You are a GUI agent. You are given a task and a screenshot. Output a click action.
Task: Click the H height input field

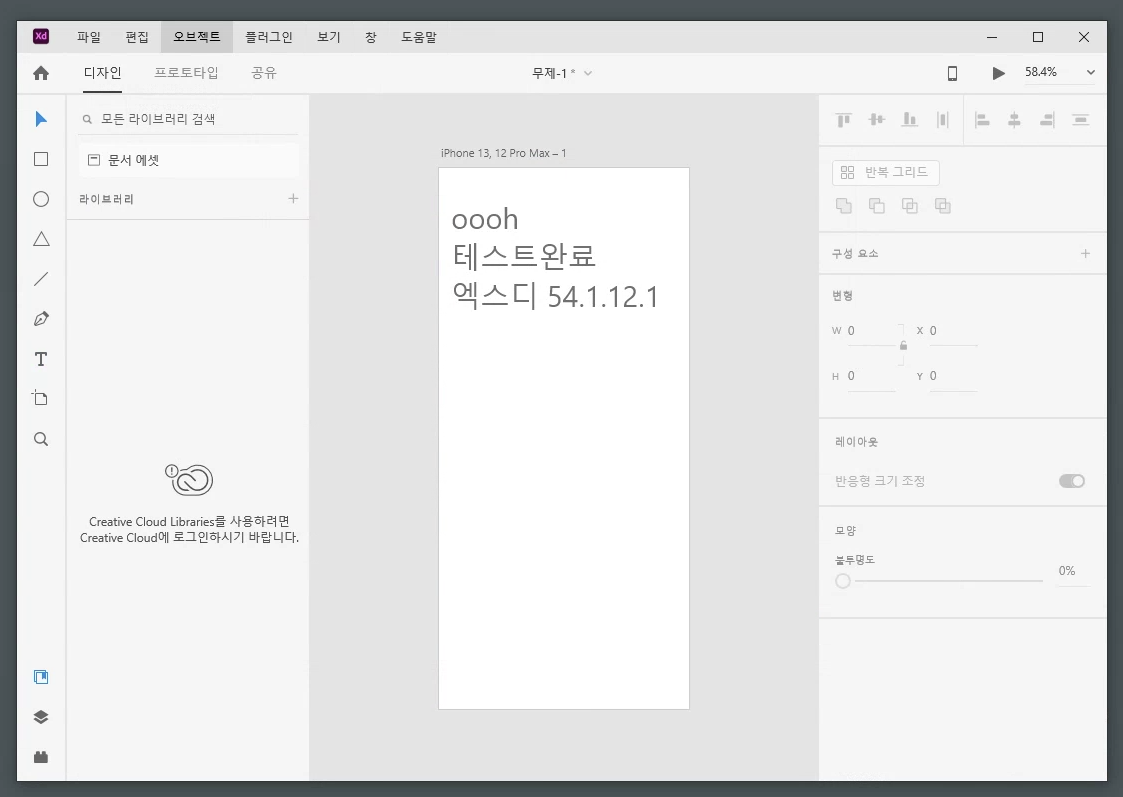pos(871,377)
